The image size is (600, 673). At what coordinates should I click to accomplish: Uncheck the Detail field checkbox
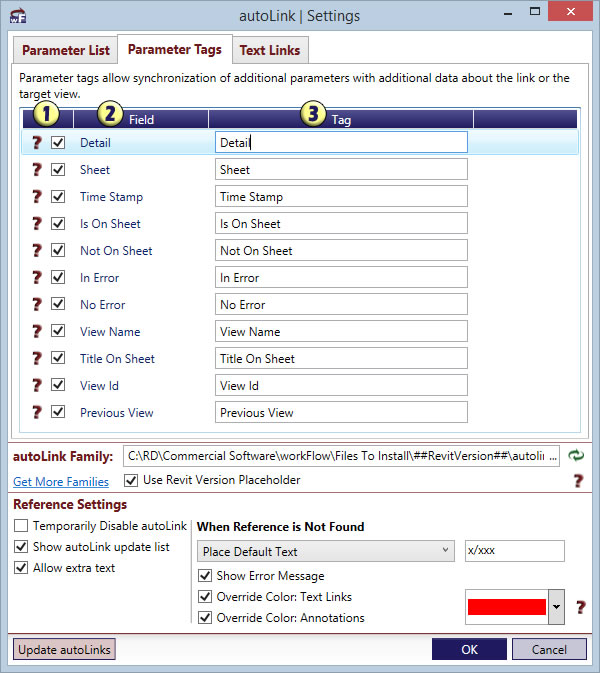pyautogui.click(x=58, y=142)
